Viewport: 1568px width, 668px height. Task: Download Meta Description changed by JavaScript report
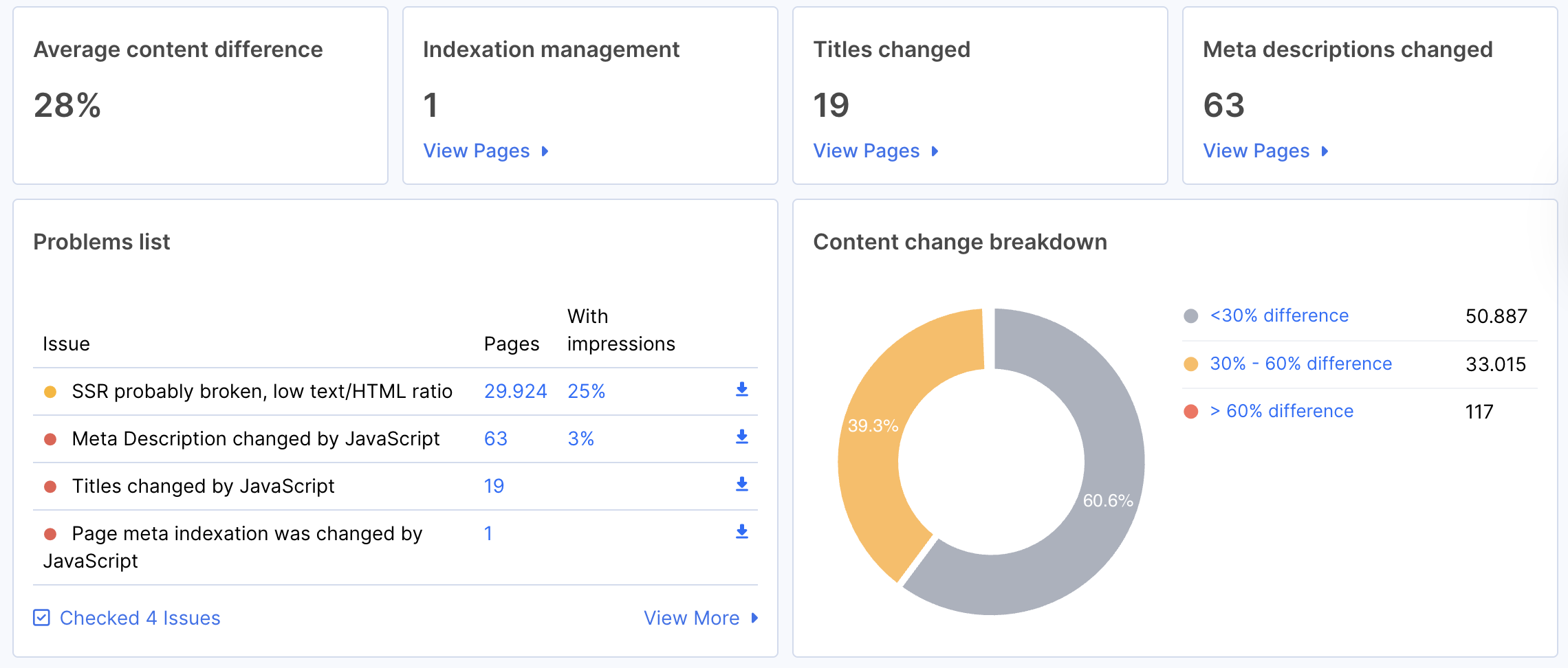coord(741,437)
